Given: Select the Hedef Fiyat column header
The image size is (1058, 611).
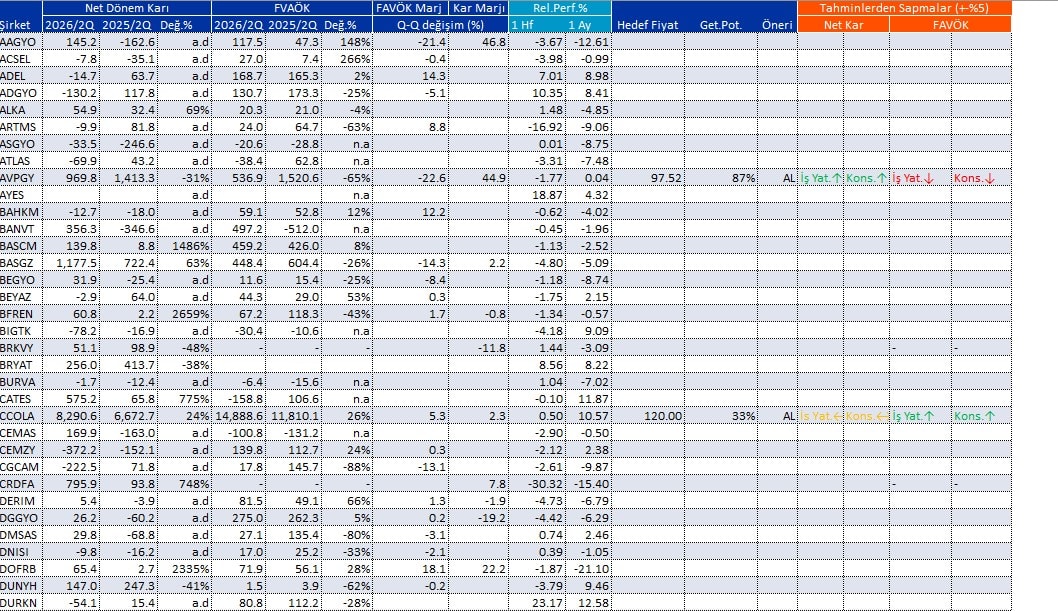Looking at the screenshot, I should click(648, 25).
